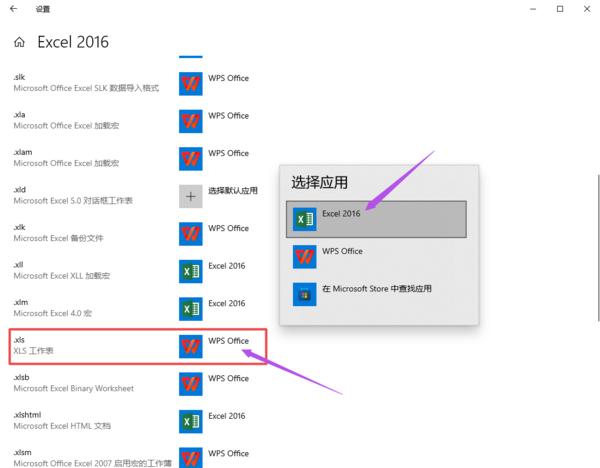Open Settings home via house icon
The image size is (600, 468).
point(19,42)
